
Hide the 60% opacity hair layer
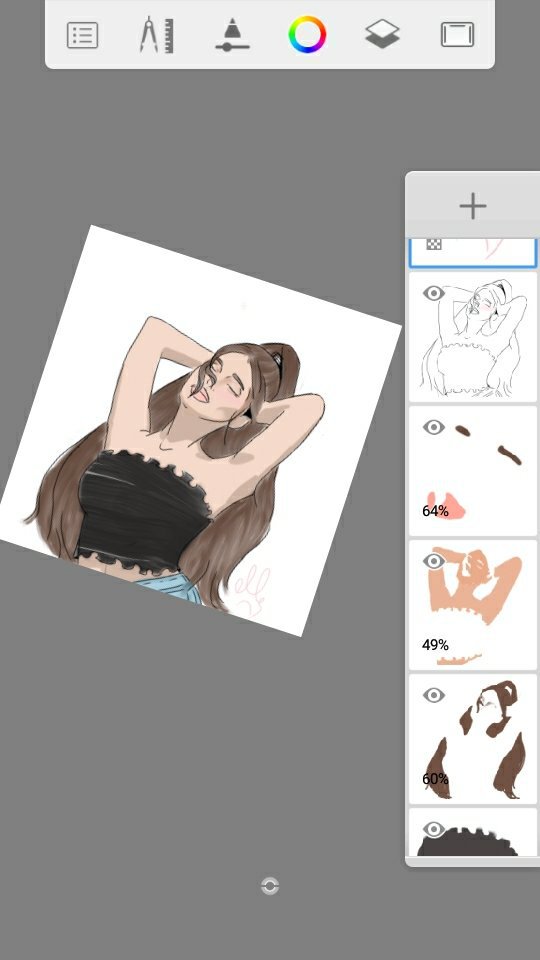(433, 695)
